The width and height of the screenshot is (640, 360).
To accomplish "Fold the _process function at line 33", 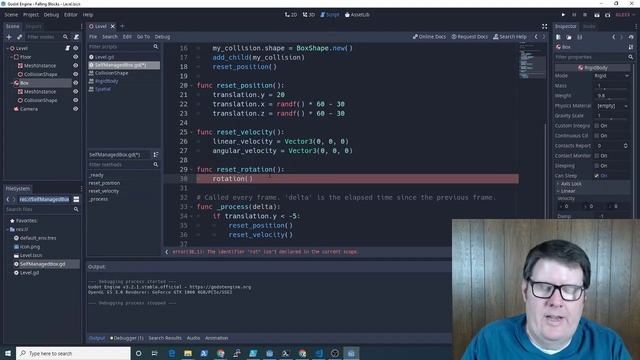I will [191, 207].
